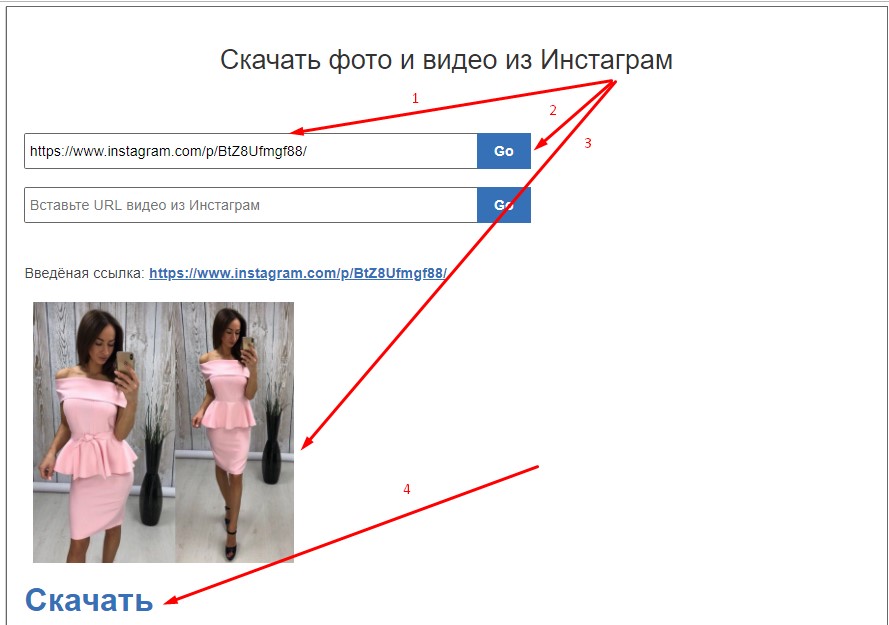
Task: Click the video URL input field
Action: [x=251, y=205]
